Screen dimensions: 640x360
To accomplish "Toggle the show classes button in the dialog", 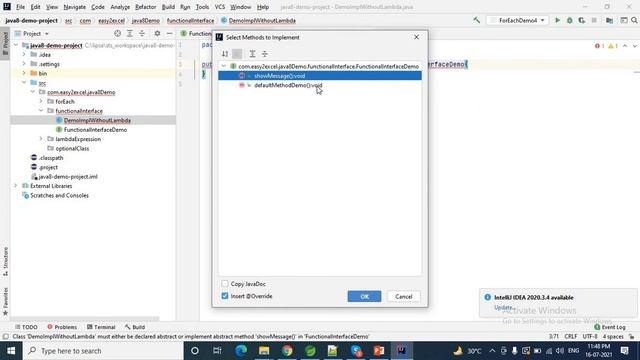I will (x=237, y=54).
